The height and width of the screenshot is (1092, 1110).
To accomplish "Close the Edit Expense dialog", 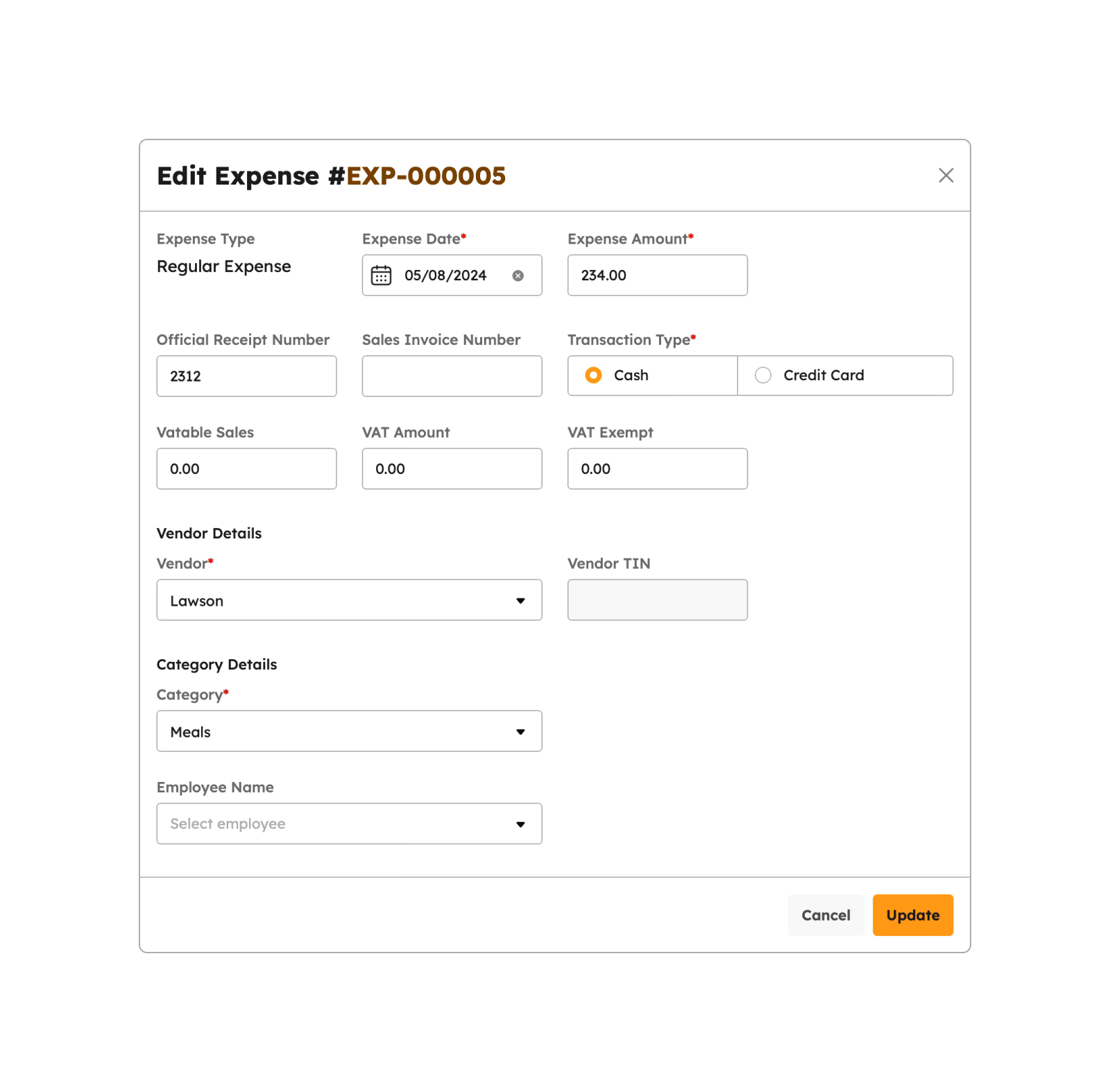I will (x=946, y=176).
